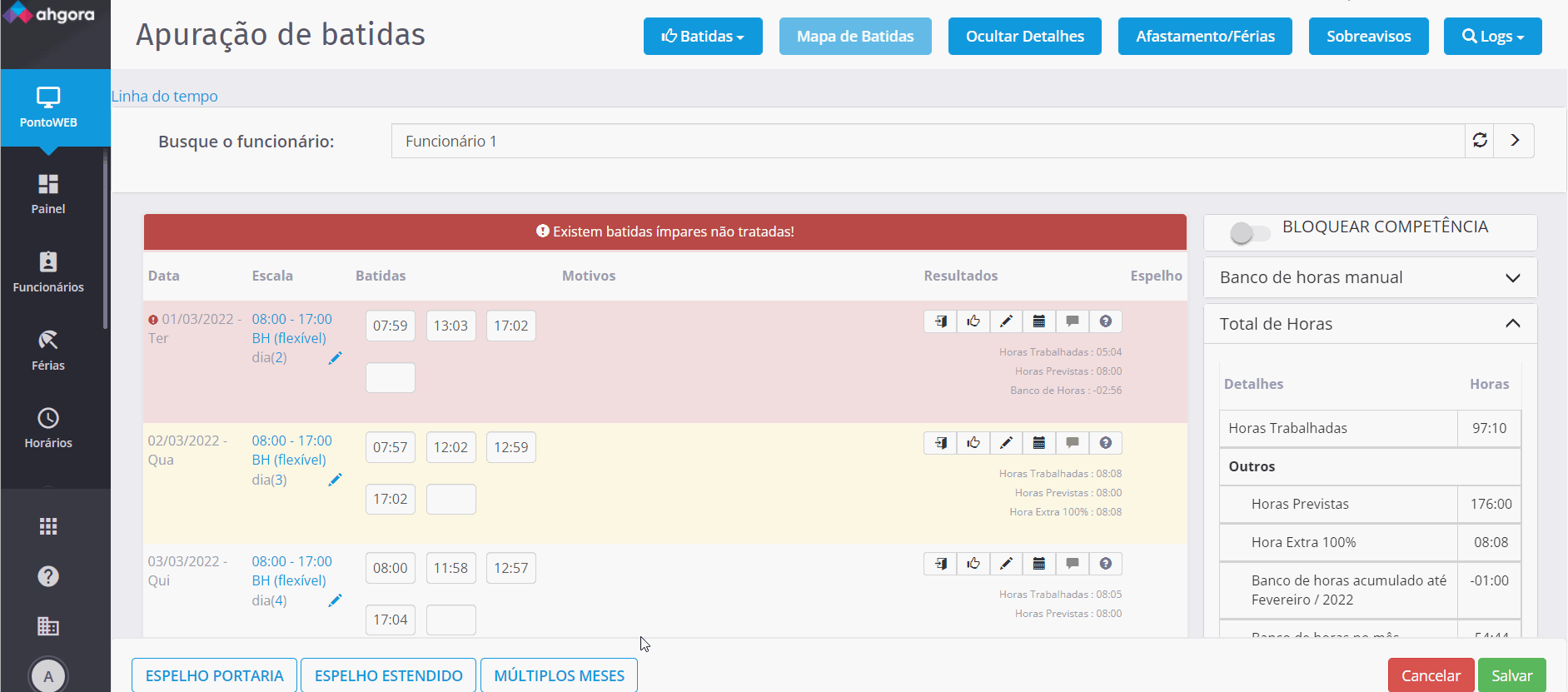The width and height of the screenshot is (1568, 692).
Task: Click the question icon for 02/03/2022
Action: point(1106,443)
